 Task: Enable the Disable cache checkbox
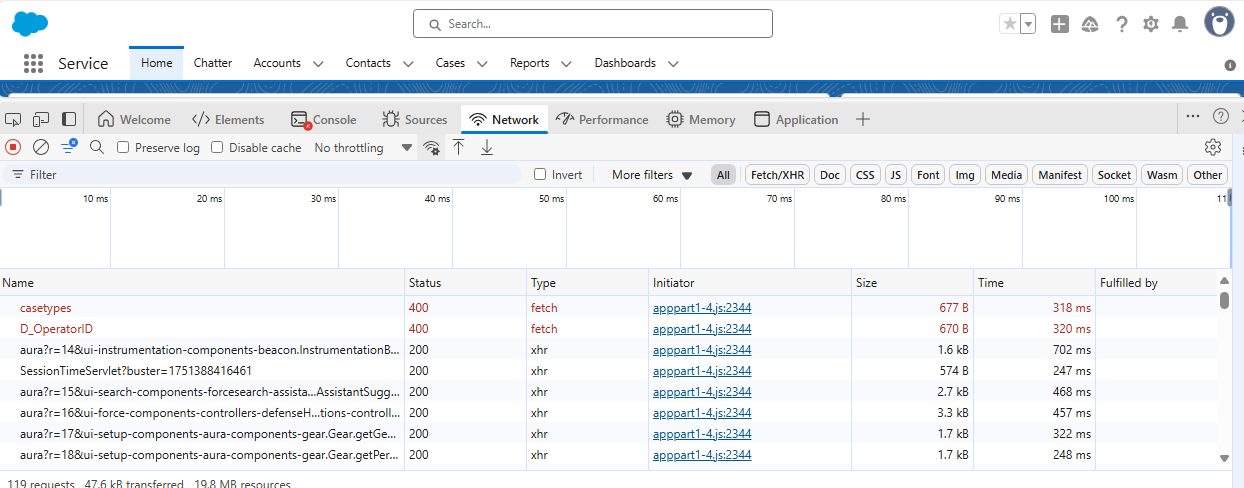(217, 147)
